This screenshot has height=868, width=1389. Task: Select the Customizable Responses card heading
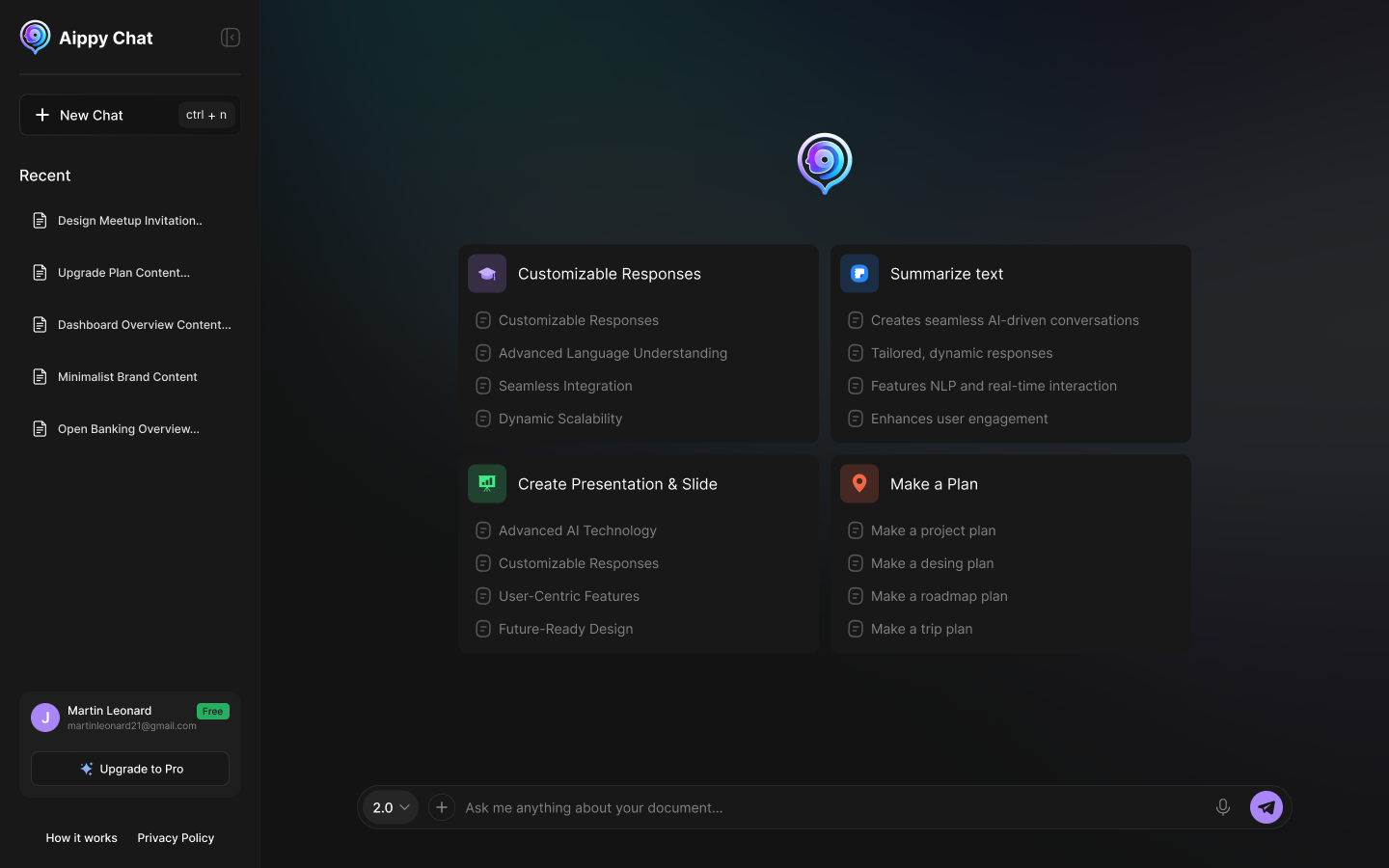[x=610, y=274]
